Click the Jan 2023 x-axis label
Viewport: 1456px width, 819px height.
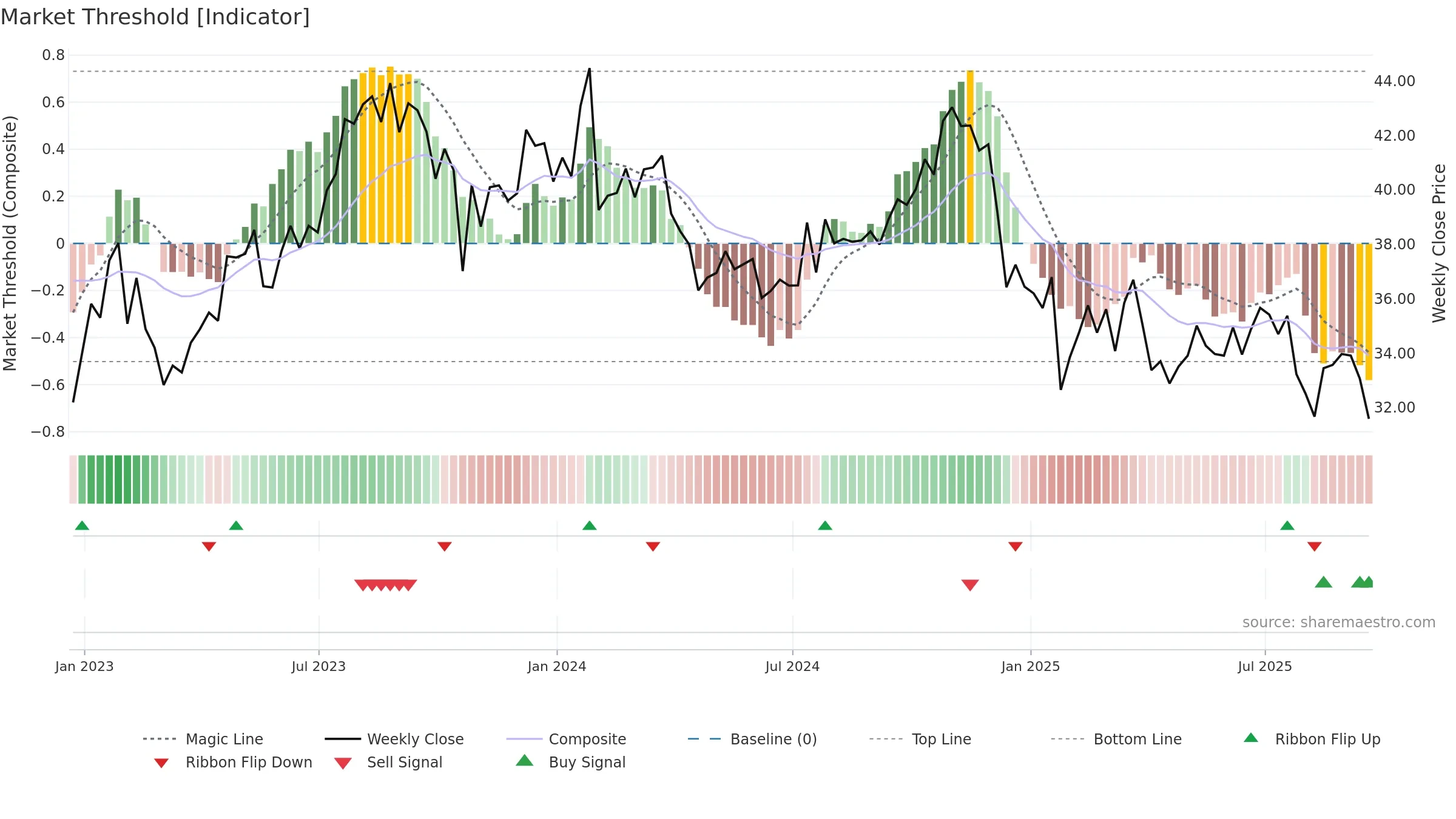(84, 666)
